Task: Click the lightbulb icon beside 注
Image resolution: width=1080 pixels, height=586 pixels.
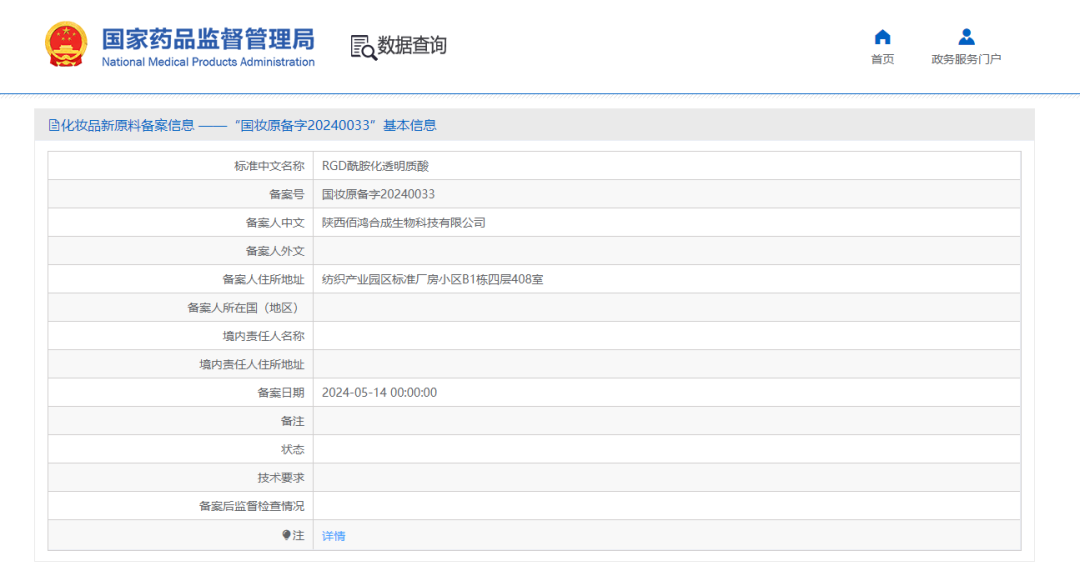Action: click(287, 535)
